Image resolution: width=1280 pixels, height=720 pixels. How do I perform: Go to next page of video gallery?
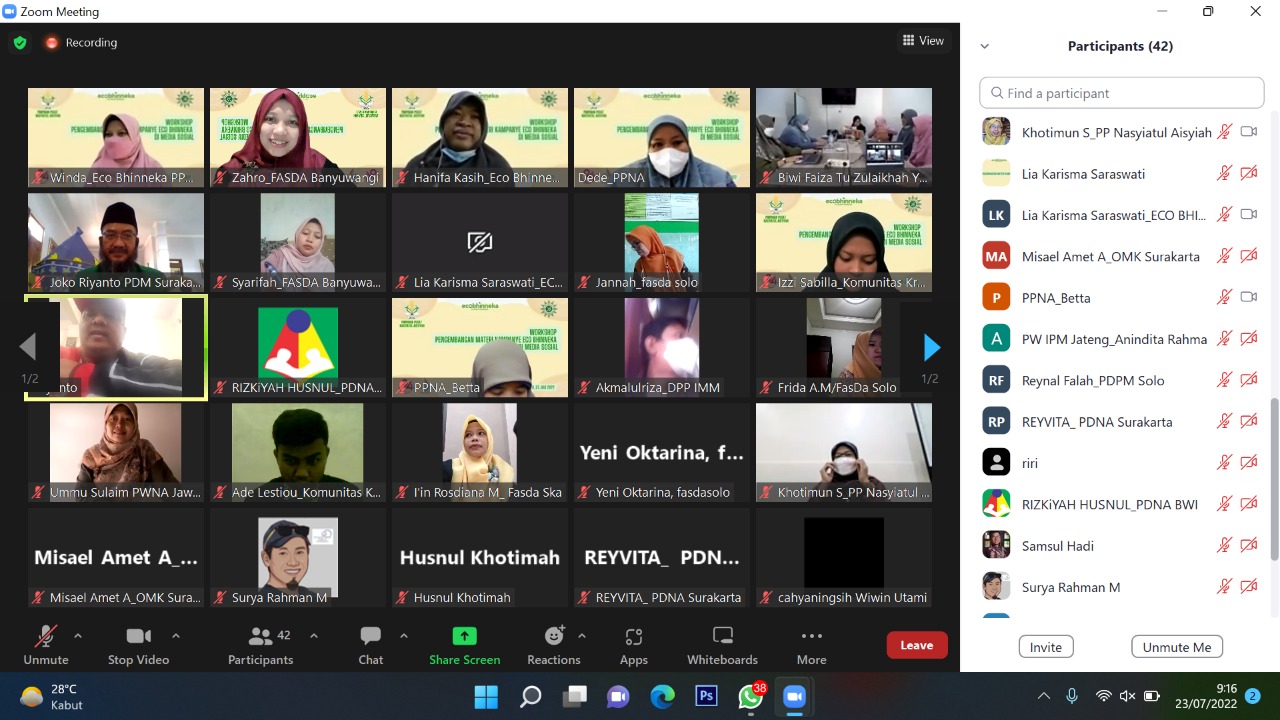click(x=931, y=348)
